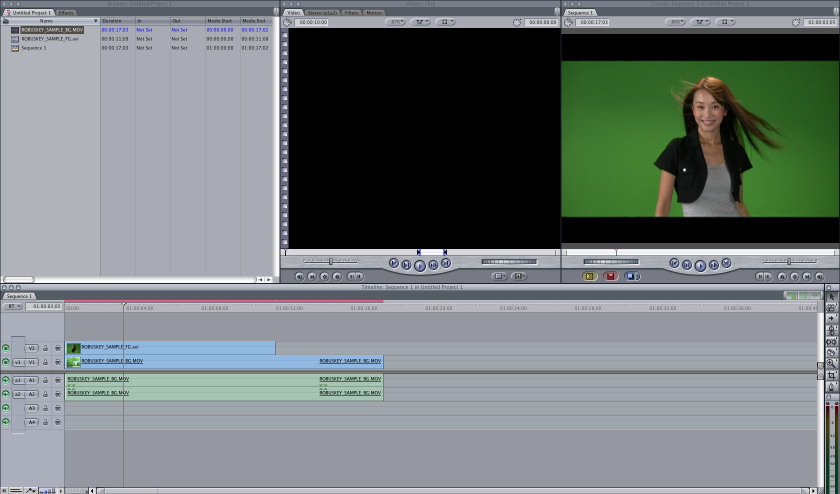This screenshot has height=494, width=840.
Task: Open the RT real-time effects dropdown
Action: click(x=13, y=306)
